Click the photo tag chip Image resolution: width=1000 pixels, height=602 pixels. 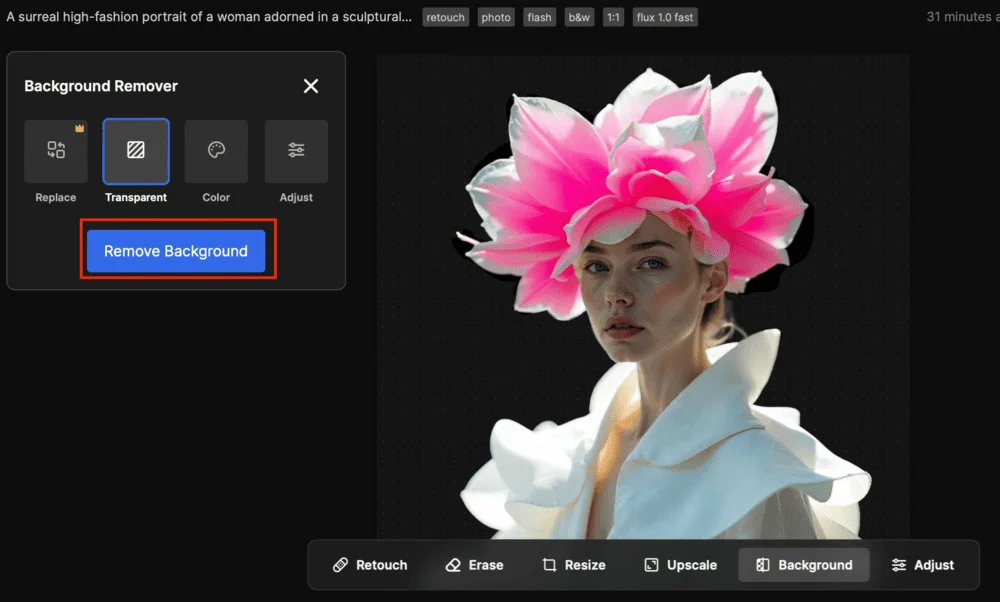[x=495, y=17]
